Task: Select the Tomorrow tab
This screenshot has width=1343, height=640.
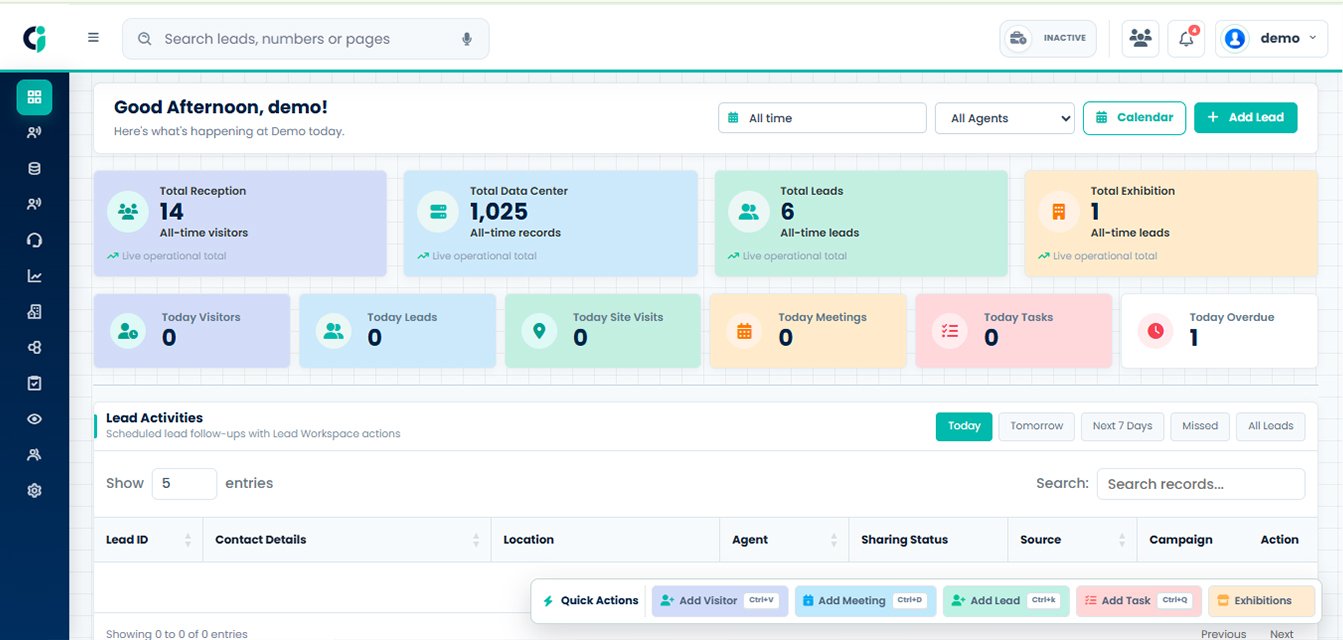Action: 1036,426
